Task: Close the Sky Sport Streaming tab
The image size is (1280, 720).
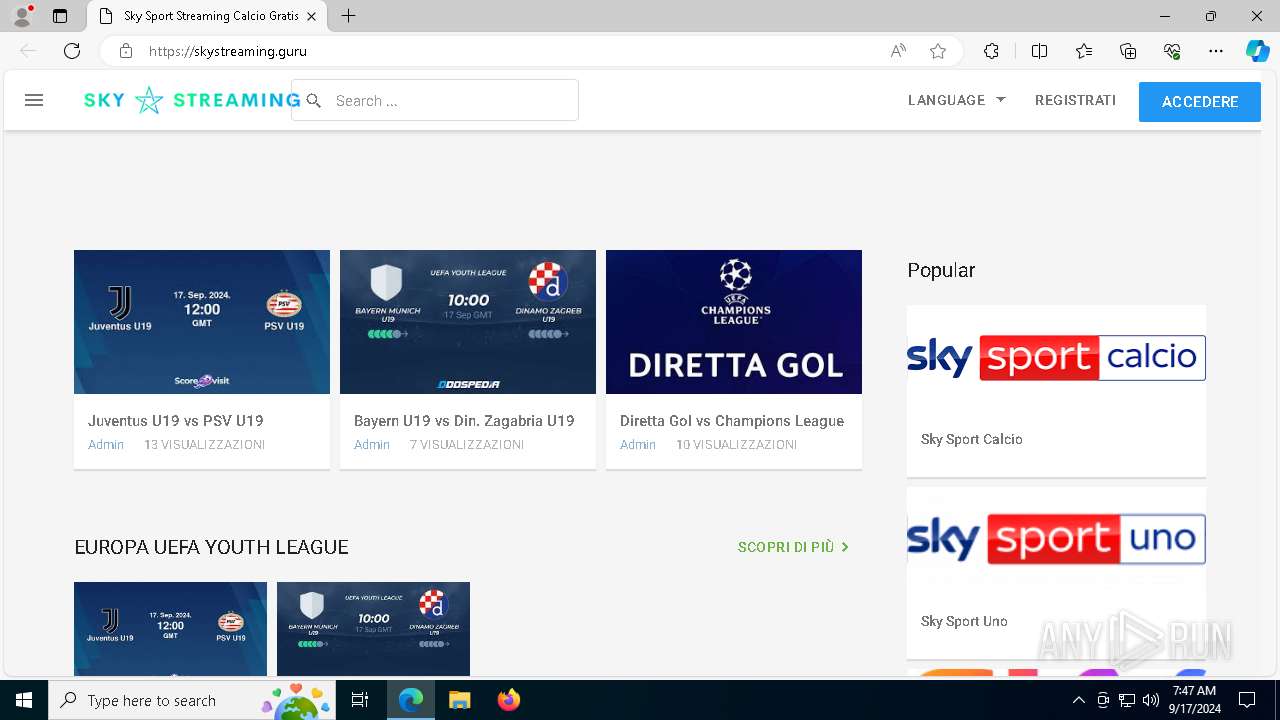Action: 311,16
